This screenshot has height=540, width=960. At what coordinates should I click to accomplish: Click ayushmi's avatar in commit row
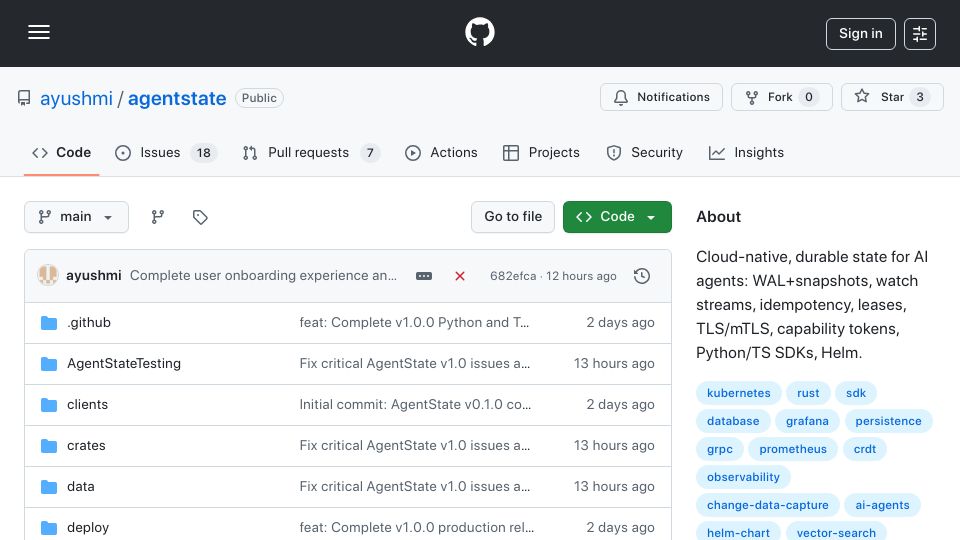[x=48, y=276]
